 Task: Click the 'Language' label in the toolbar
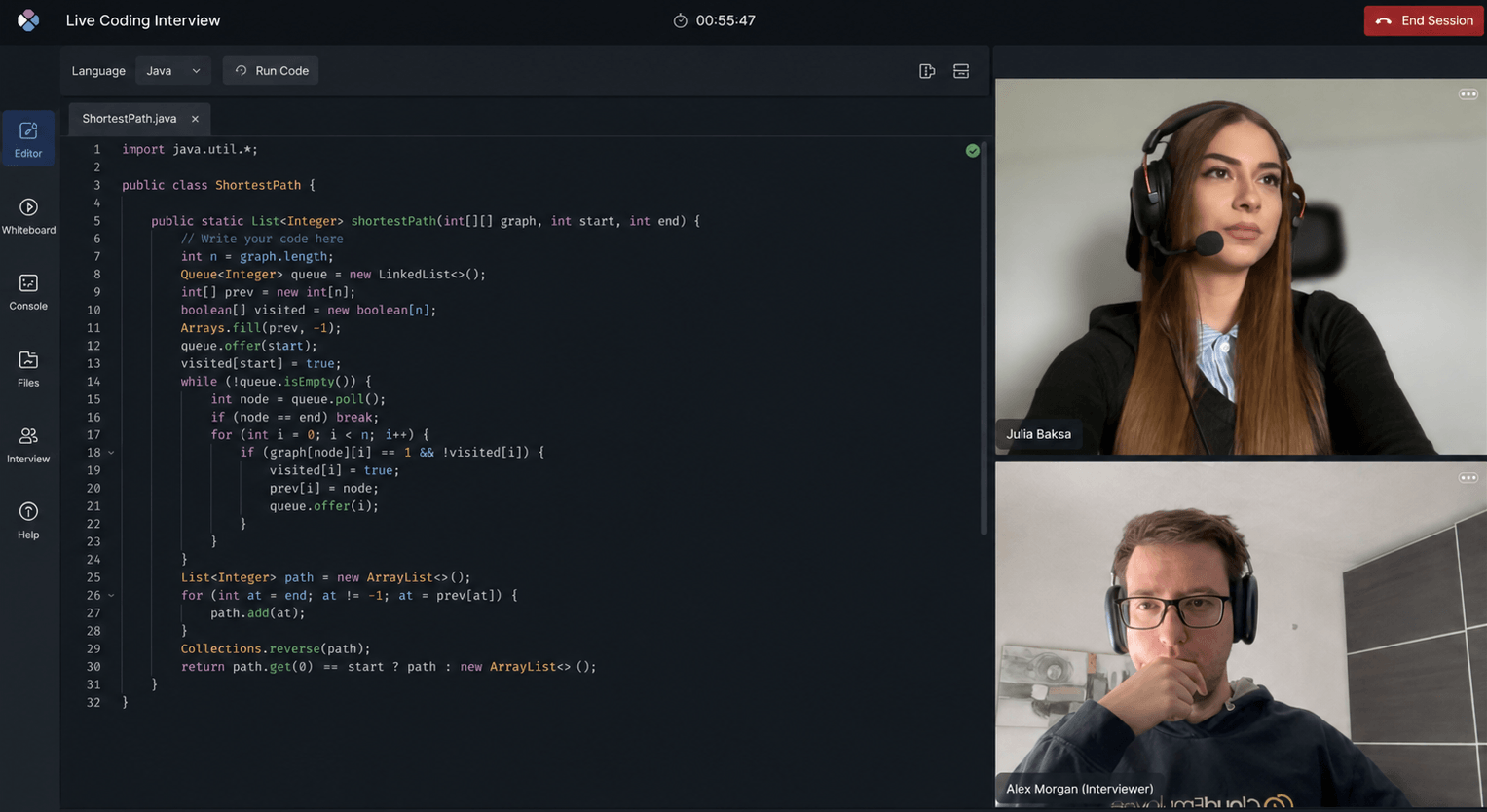[x=98, y=71]
